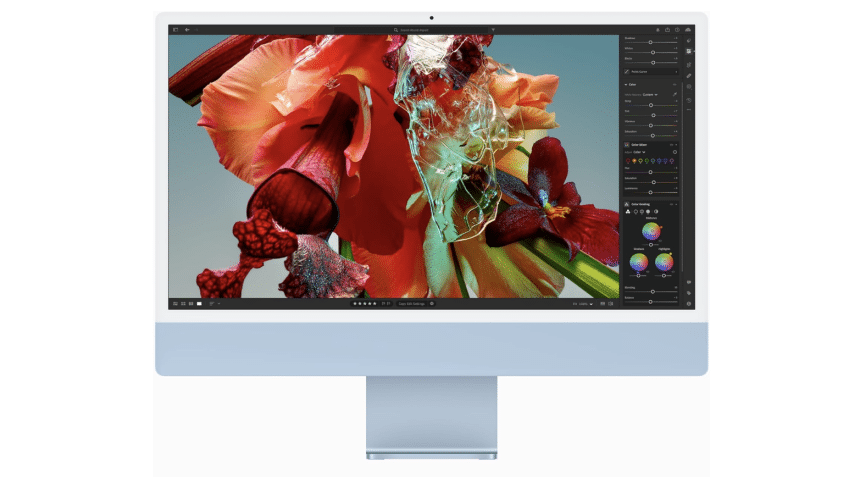
Task: Adjust the Vibrance slider handle
Action: [651, 126]
